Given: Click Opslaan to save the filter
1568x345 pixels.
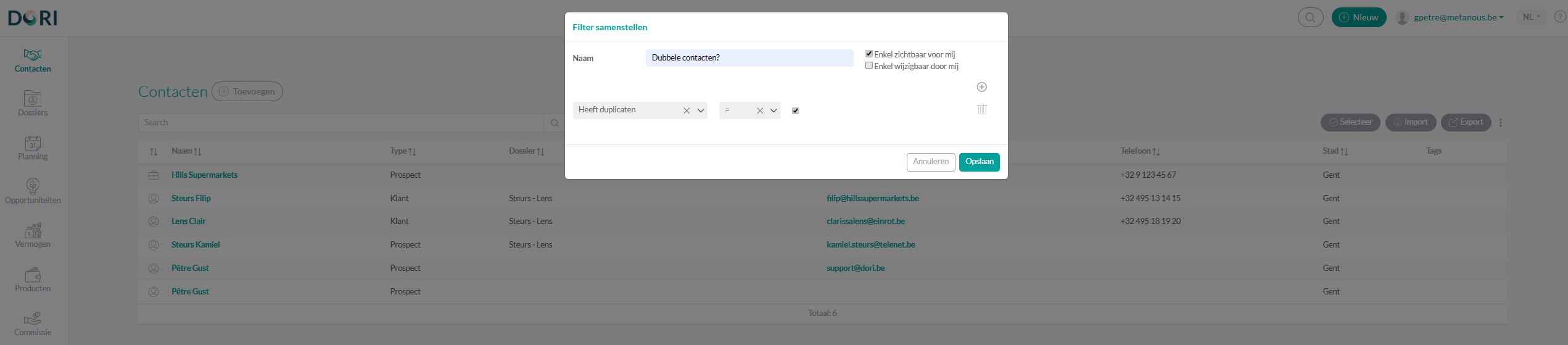Looking at the screenshot, I should [980, 162].
